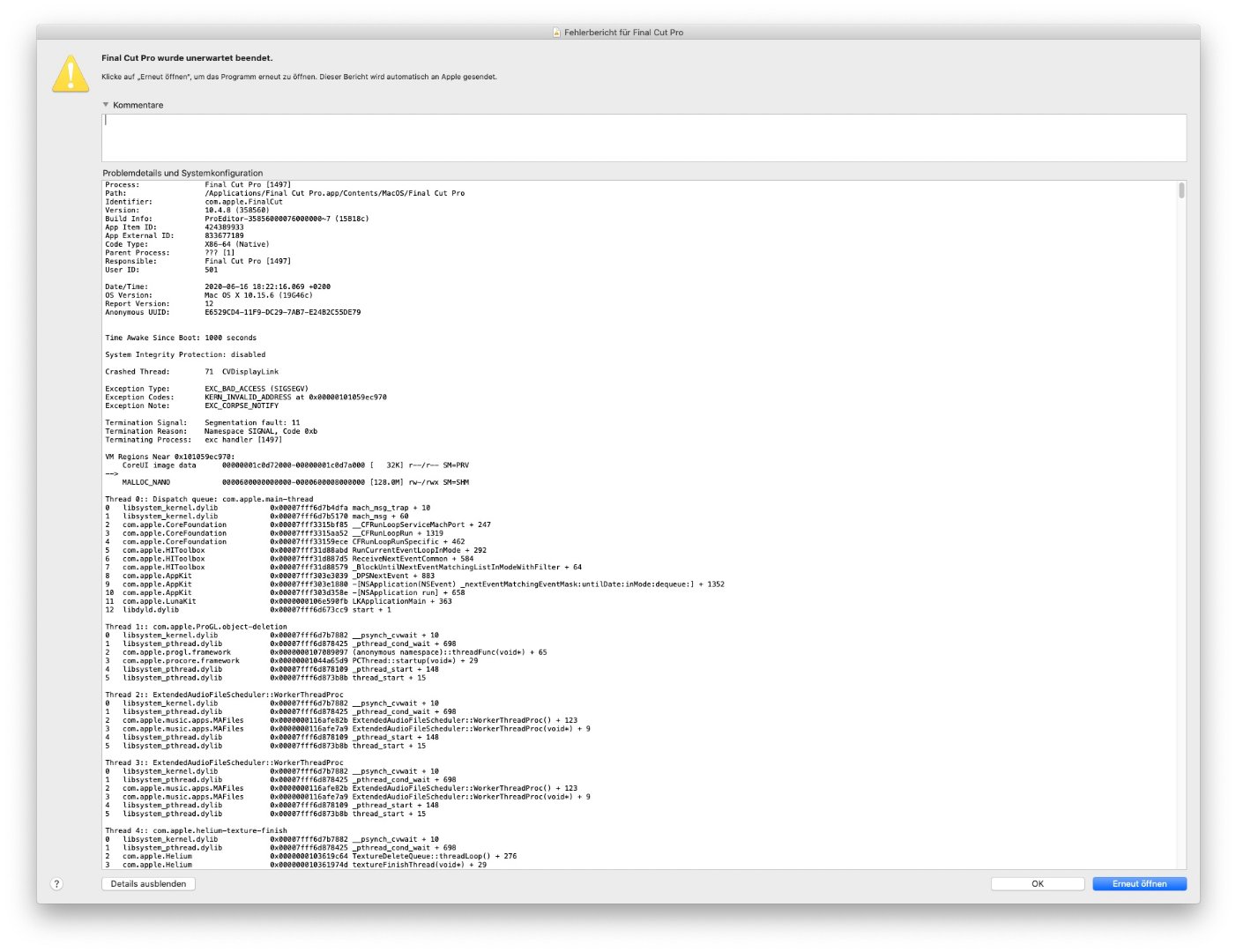Click into the Kommentare text field

tap(644, 138)
